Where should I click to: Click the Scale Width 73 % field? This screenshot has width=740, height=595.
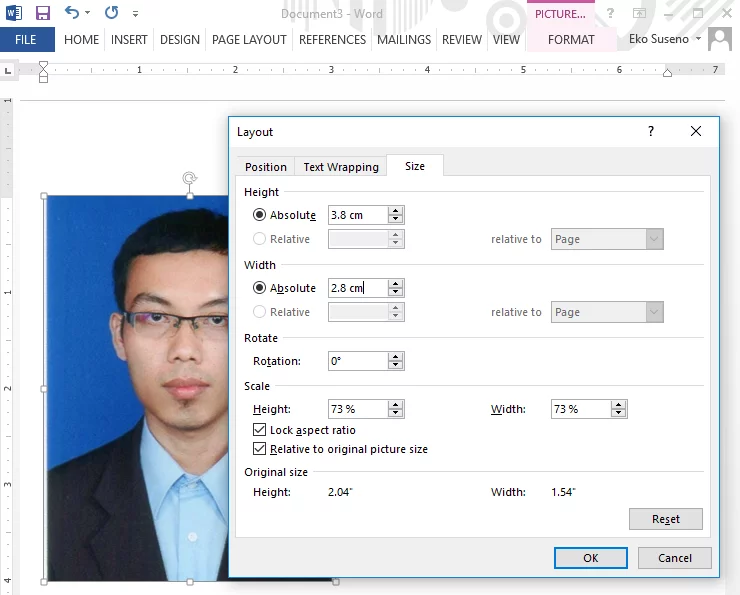(581, 409)
